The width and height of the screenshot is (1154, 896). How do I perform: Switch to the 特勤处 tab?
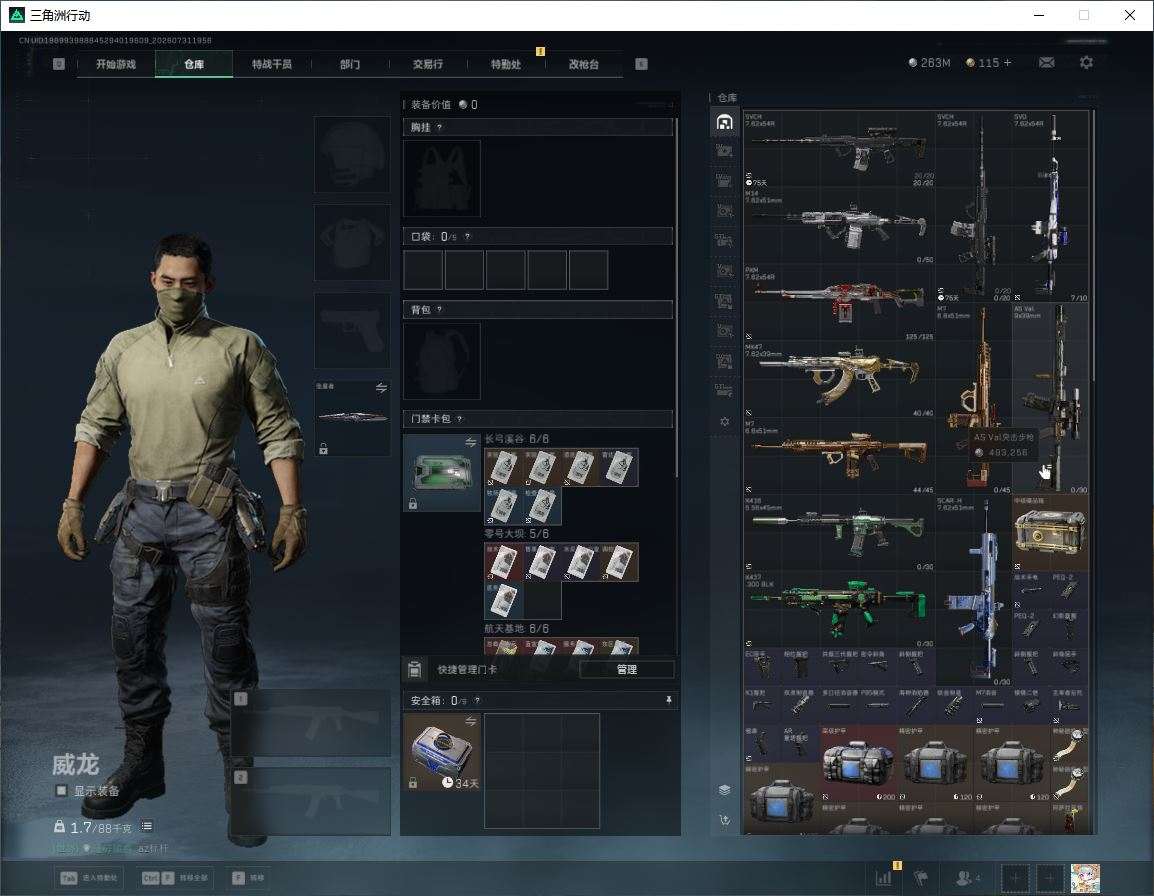pos(506,64)
